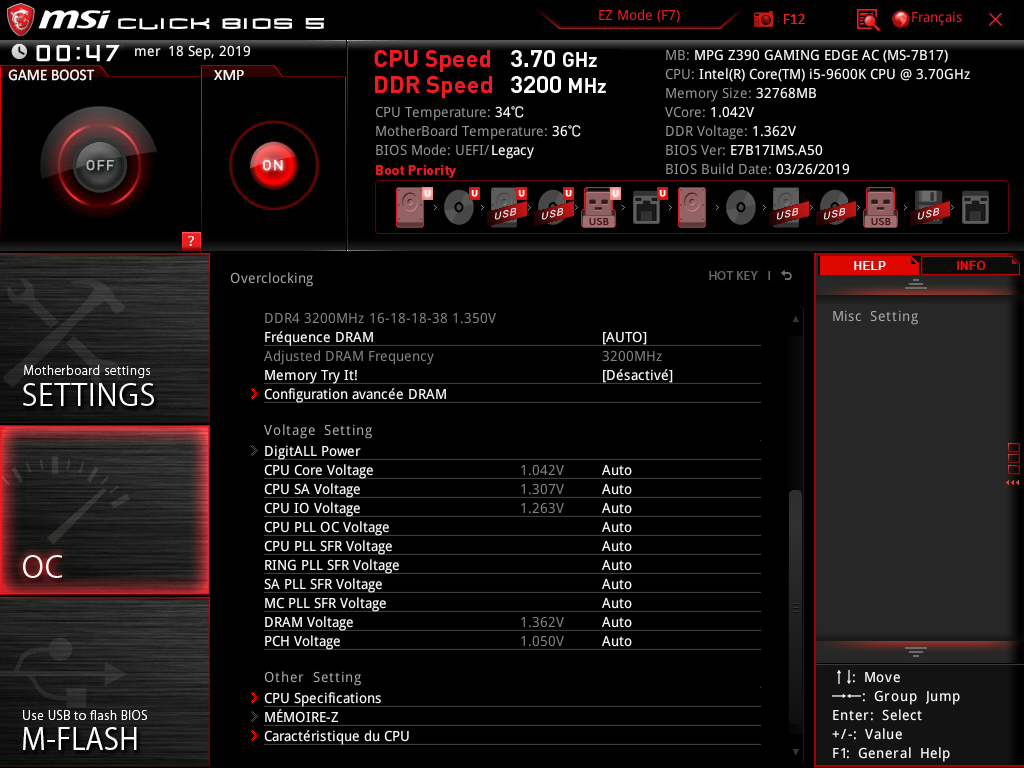The width and height of the screenshot is (1024, 768).
Task: Click the settings list scrollbar thumb
Action: pyautogui.click(x=795, y=605)
